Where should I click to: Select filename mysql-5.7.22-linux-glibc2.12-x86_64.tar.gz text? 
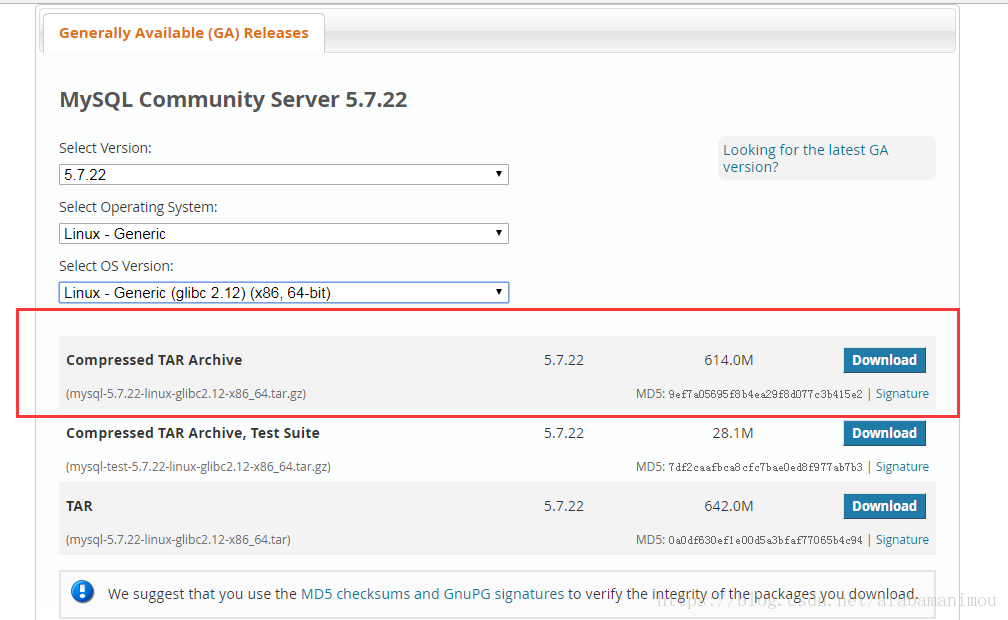[186, 394]
